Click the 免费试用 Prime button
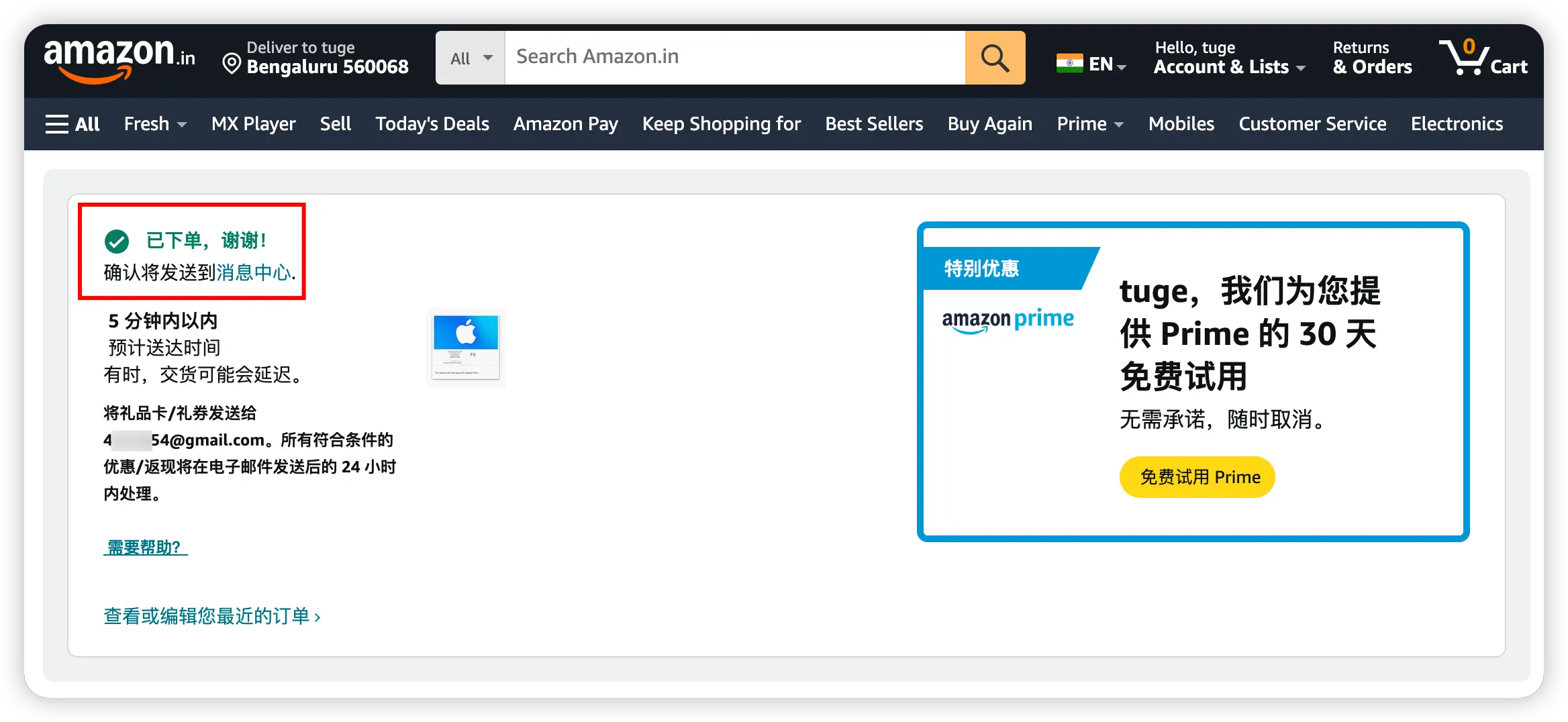Viewport: 1568px width, 722px height. point(1197,477)
